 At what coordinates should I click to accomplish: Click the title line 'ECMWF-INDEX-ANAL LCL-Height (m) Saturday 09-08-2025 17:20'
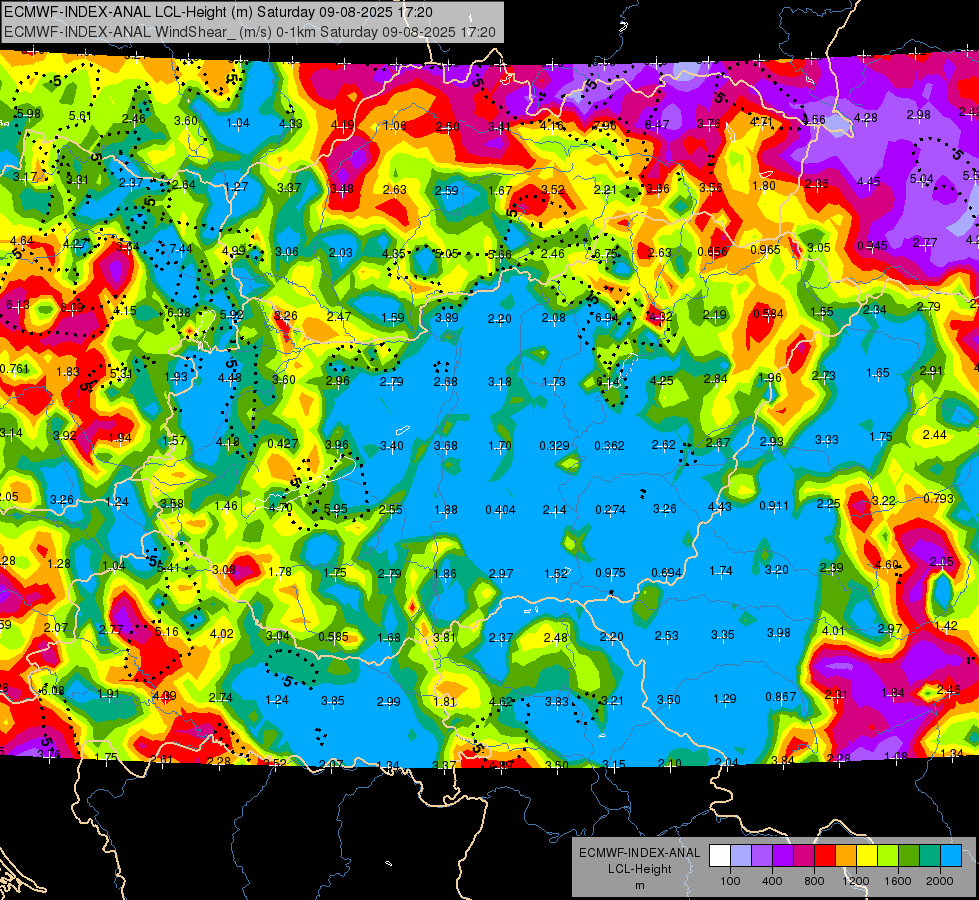218,12
